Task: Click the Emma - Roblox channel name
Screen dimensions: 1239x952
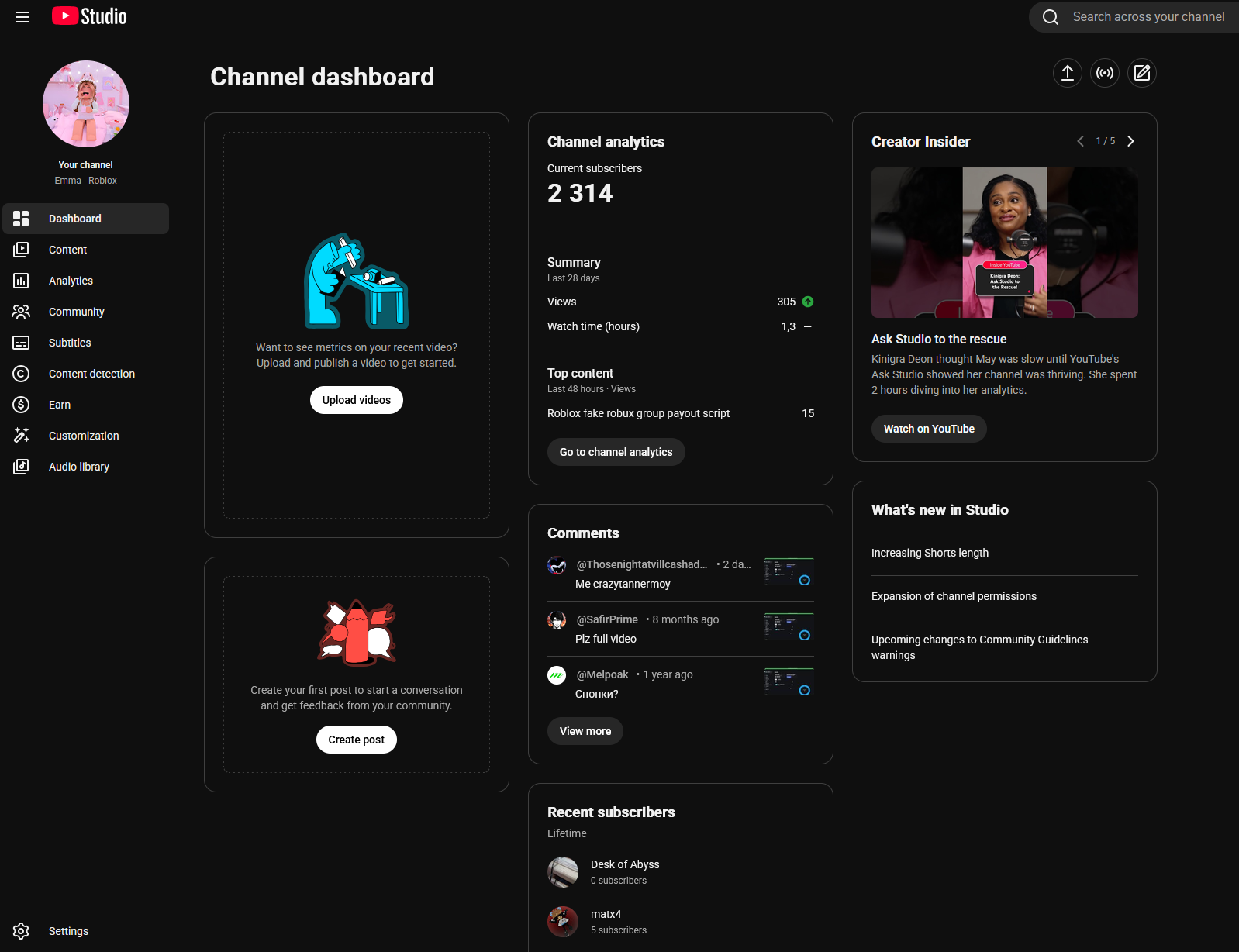Action: (86, 181)
